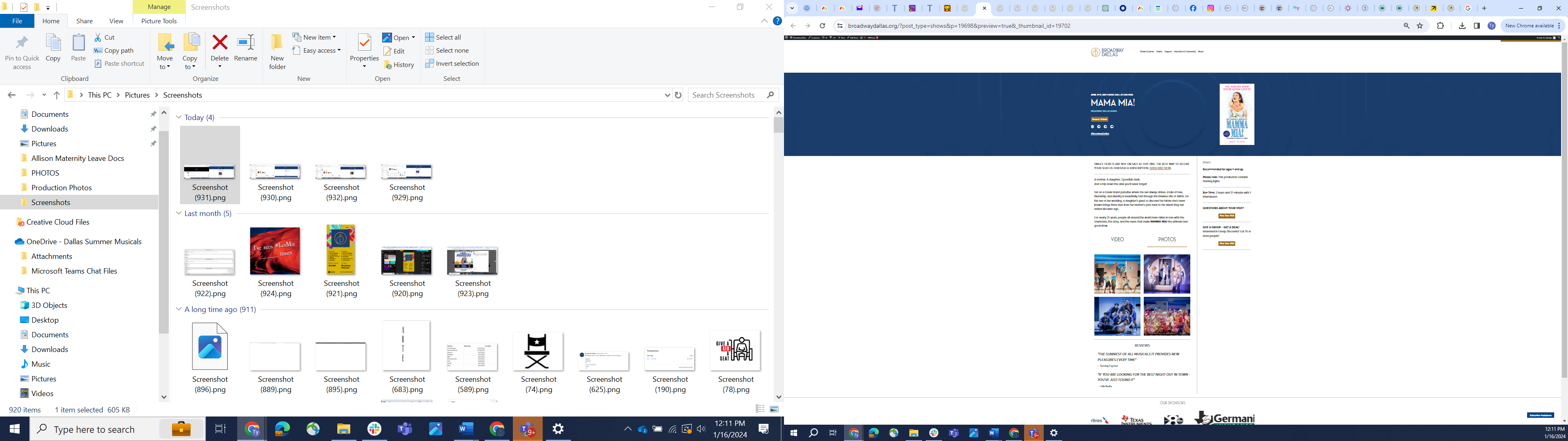Click Paste shortcut in the ribbon

[119, 63]
